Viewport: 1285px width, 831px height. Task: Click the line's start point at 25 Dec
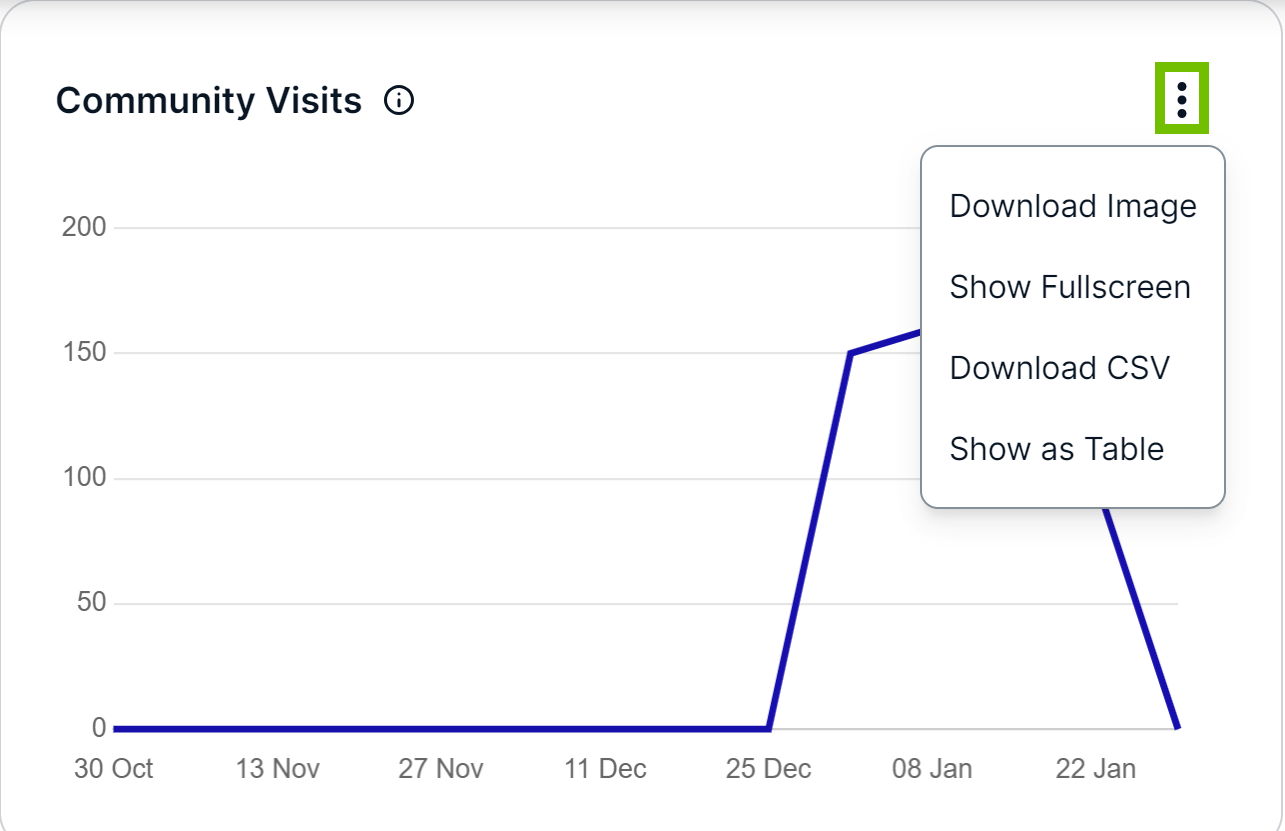768,728
